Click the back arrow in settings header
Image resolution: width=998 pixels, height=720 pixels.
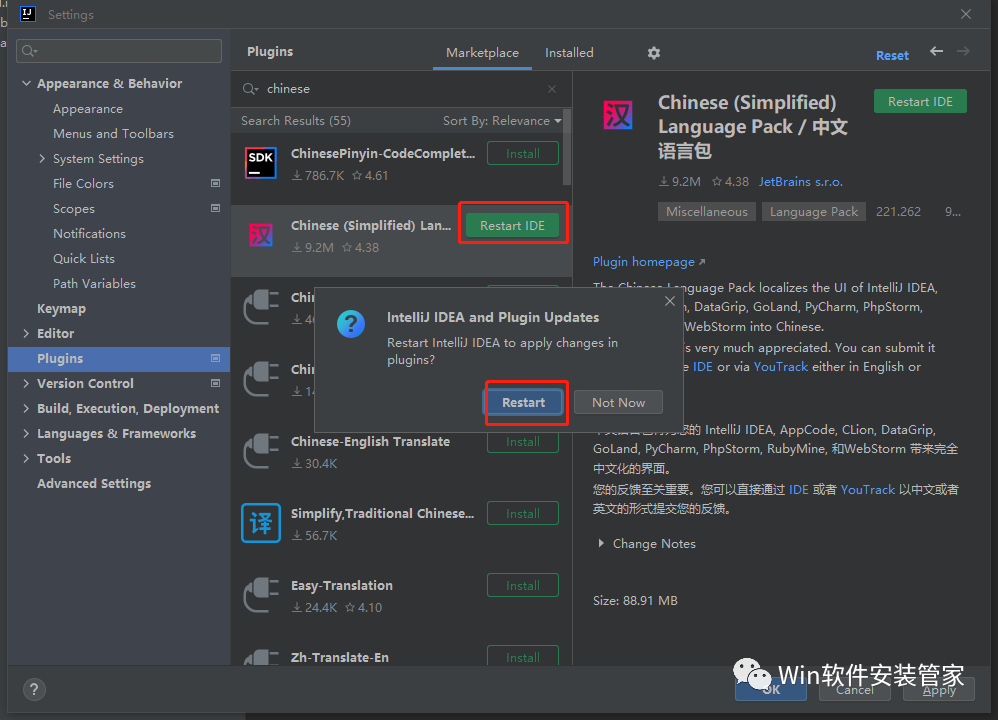point(936,51)
